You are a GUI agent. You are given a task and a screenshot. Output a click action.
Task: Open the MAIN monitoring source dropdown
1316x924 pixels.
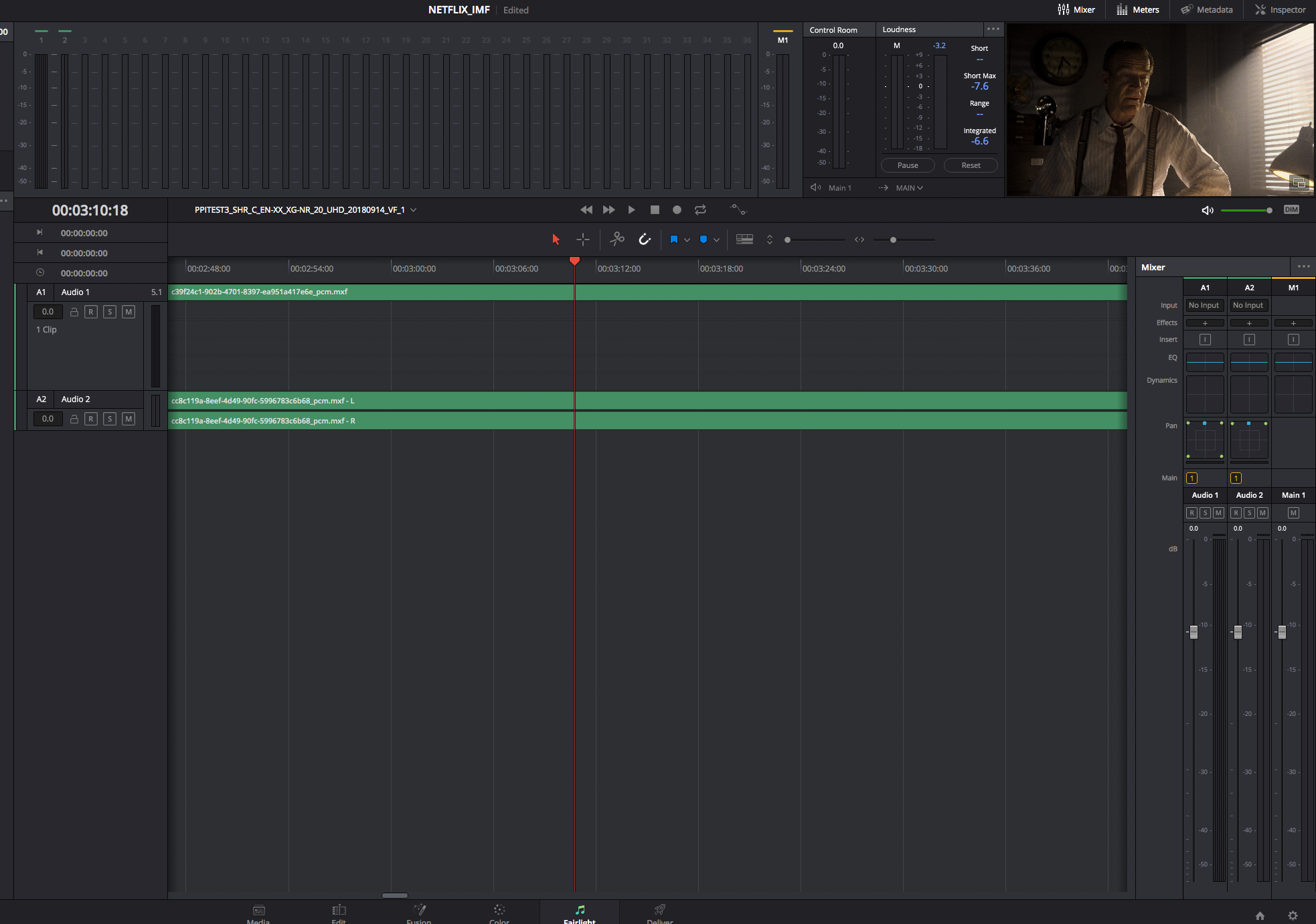coord(909,188)
